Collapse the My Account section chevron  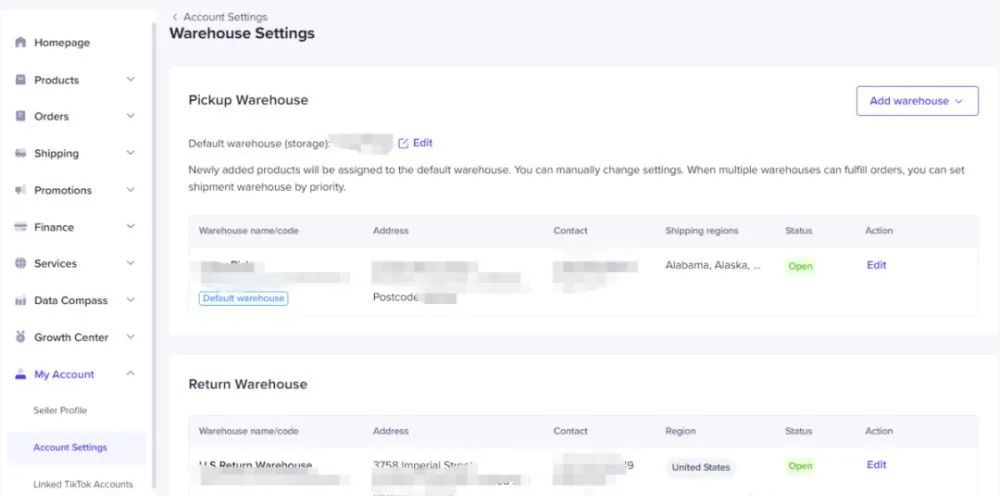pyautogui.click(x=130, y=374)
